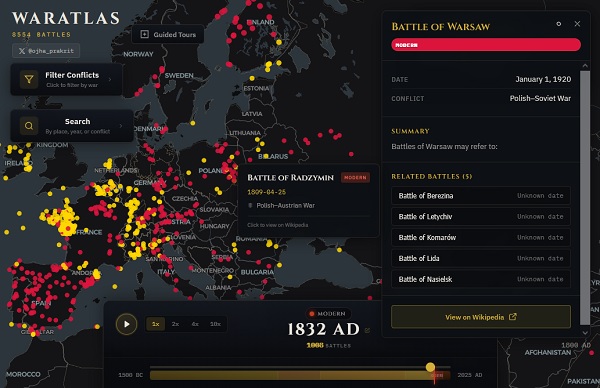Expand Filter Conflicts using its chevron

pos(110,80)
